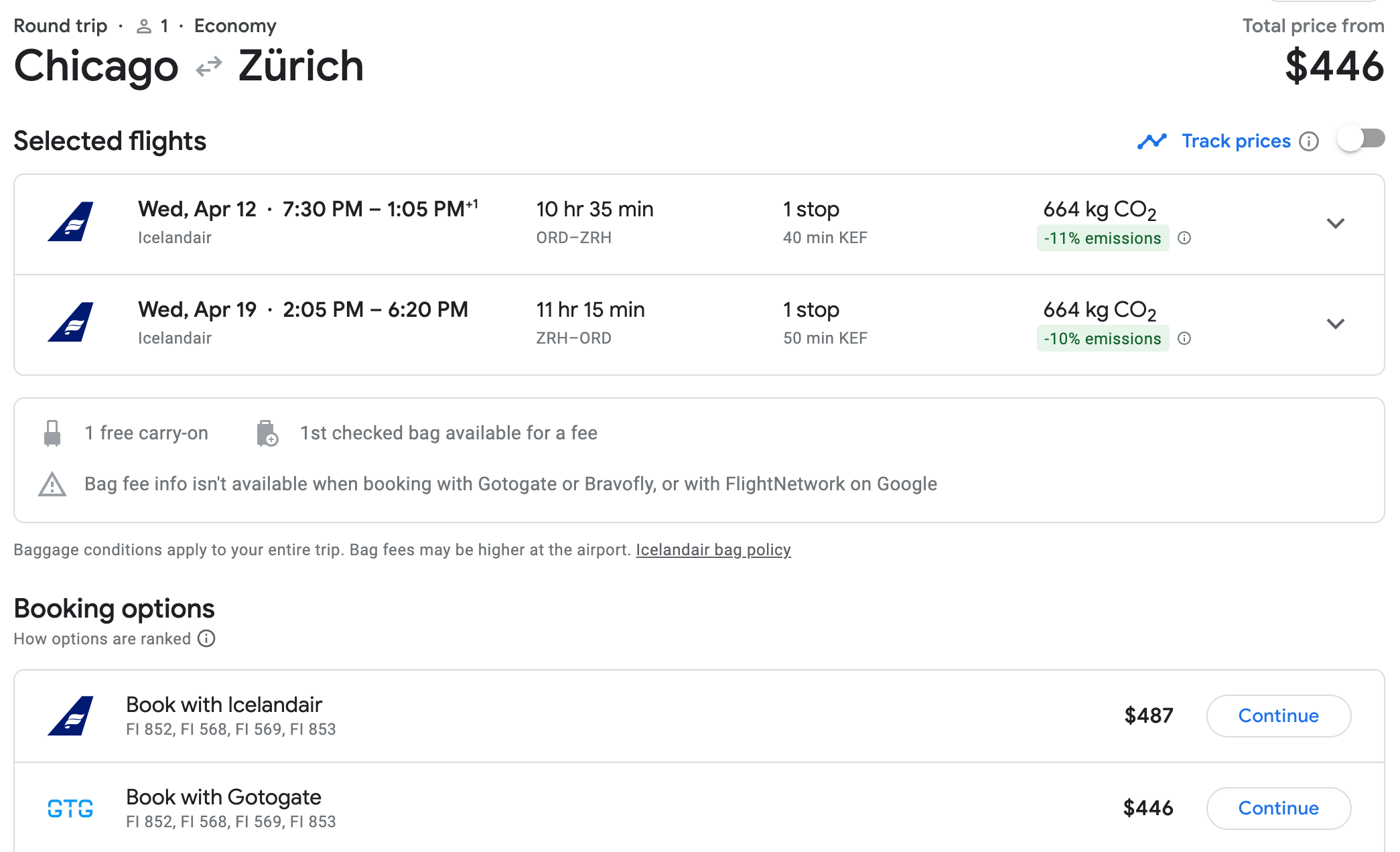Expand the Wed, Apr 12 flight details

click(1335, 223)
